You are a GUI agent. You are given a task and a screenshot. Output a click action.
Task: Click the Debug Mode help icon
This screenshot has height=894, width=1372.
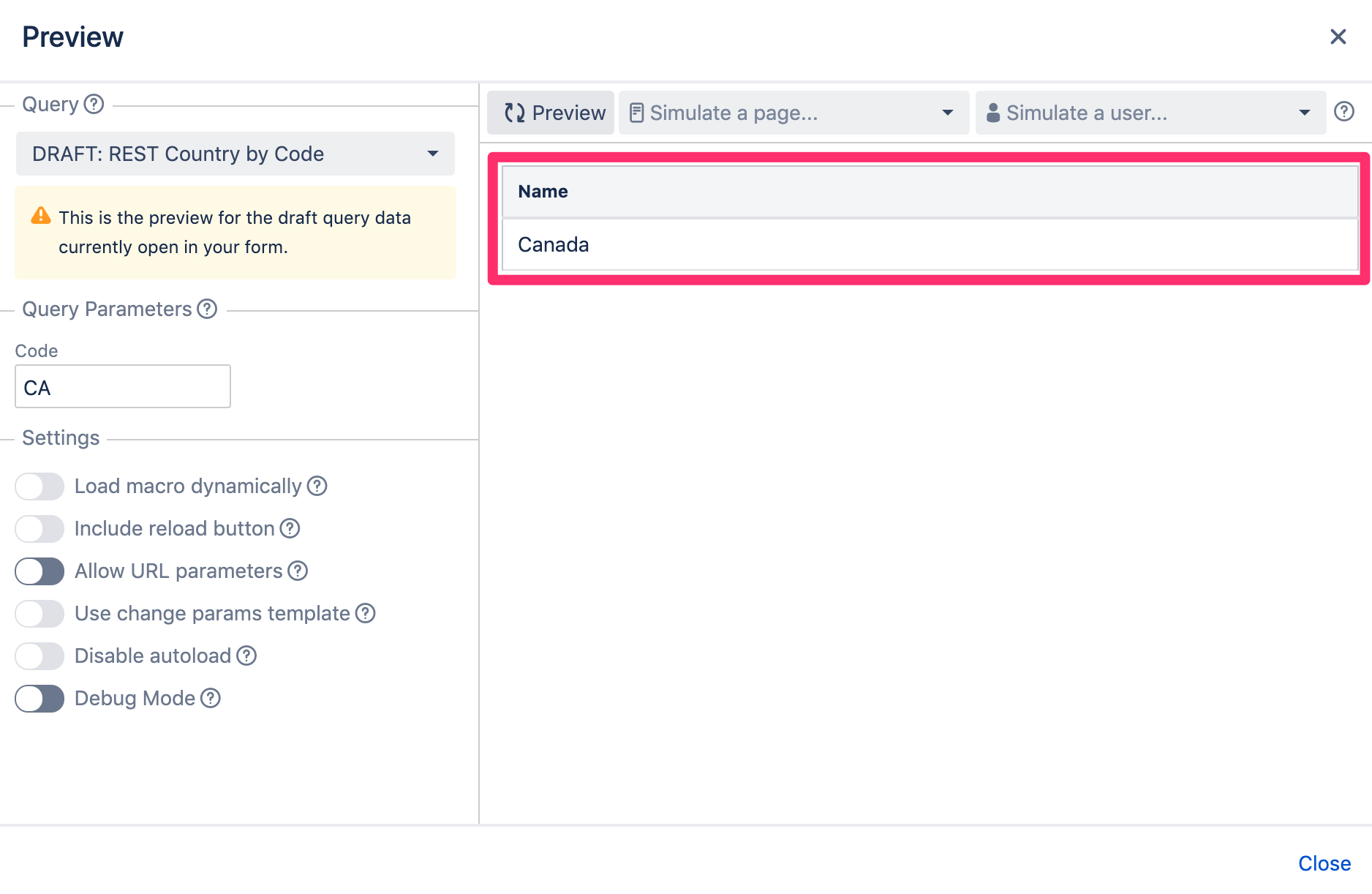[211, 698]
